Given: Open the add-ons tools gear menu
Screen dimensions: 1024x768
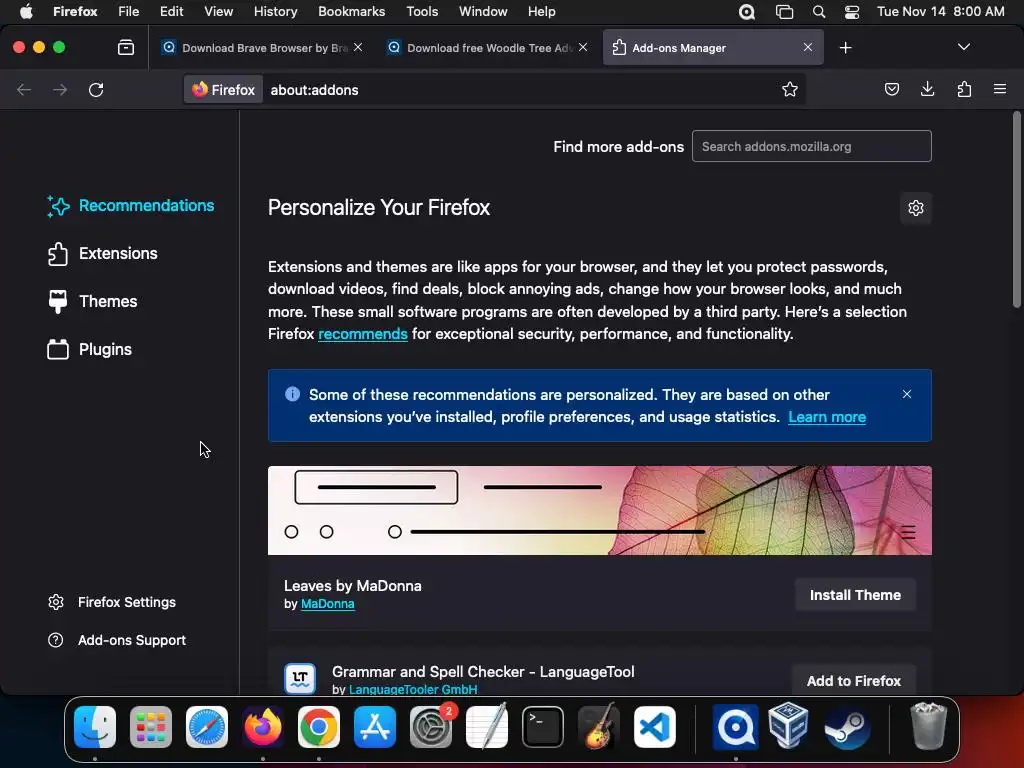Looking at the screenshot, I should (916, 208).
